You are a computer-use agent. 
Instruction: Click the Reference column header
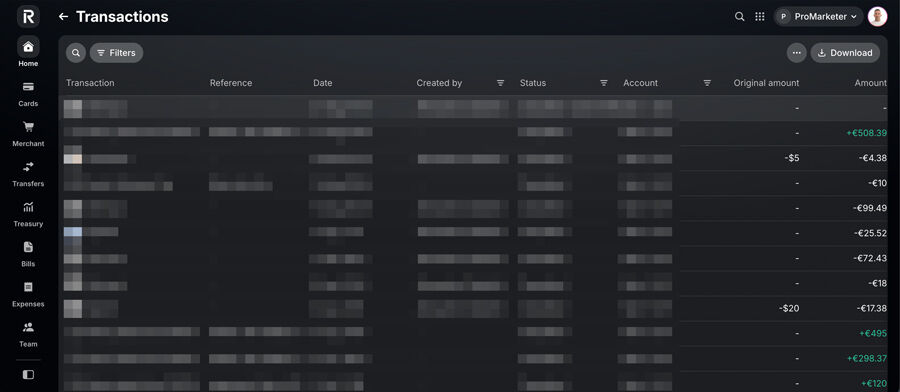(231, 83)
